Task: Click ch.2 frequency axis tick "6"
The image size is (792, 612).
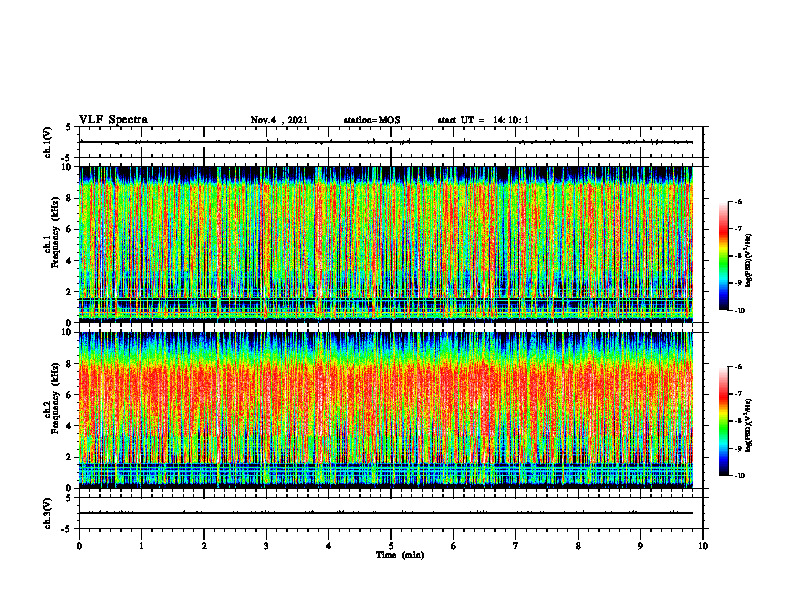Action: pos(69,395)
